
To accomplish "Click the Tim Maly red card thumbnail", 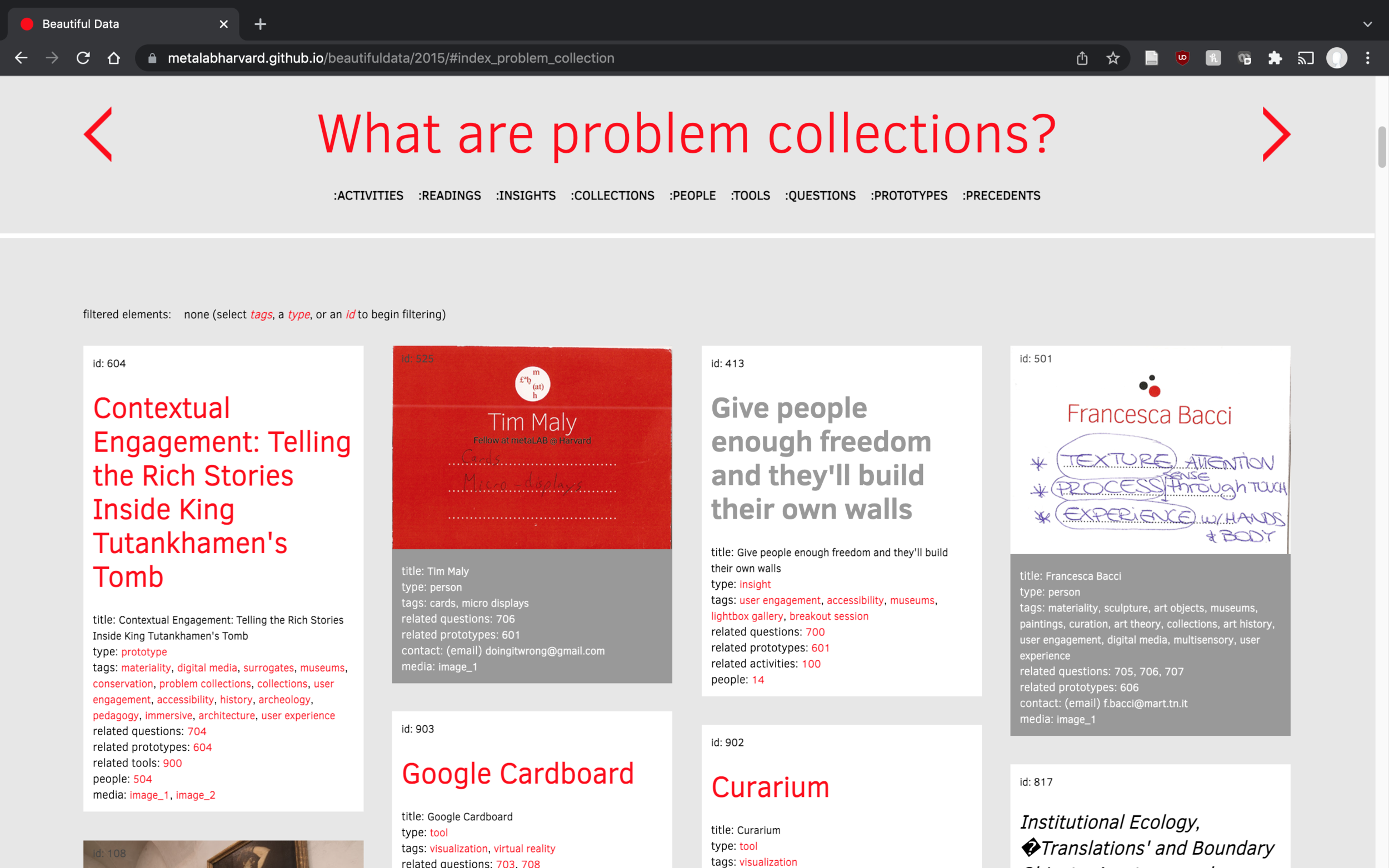I will tap(532, 448).
